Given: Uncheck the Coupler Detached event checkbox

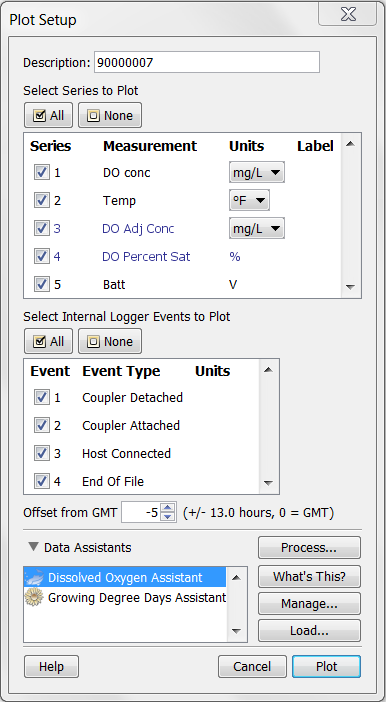Looking at the screenshot, I should 42,397.
